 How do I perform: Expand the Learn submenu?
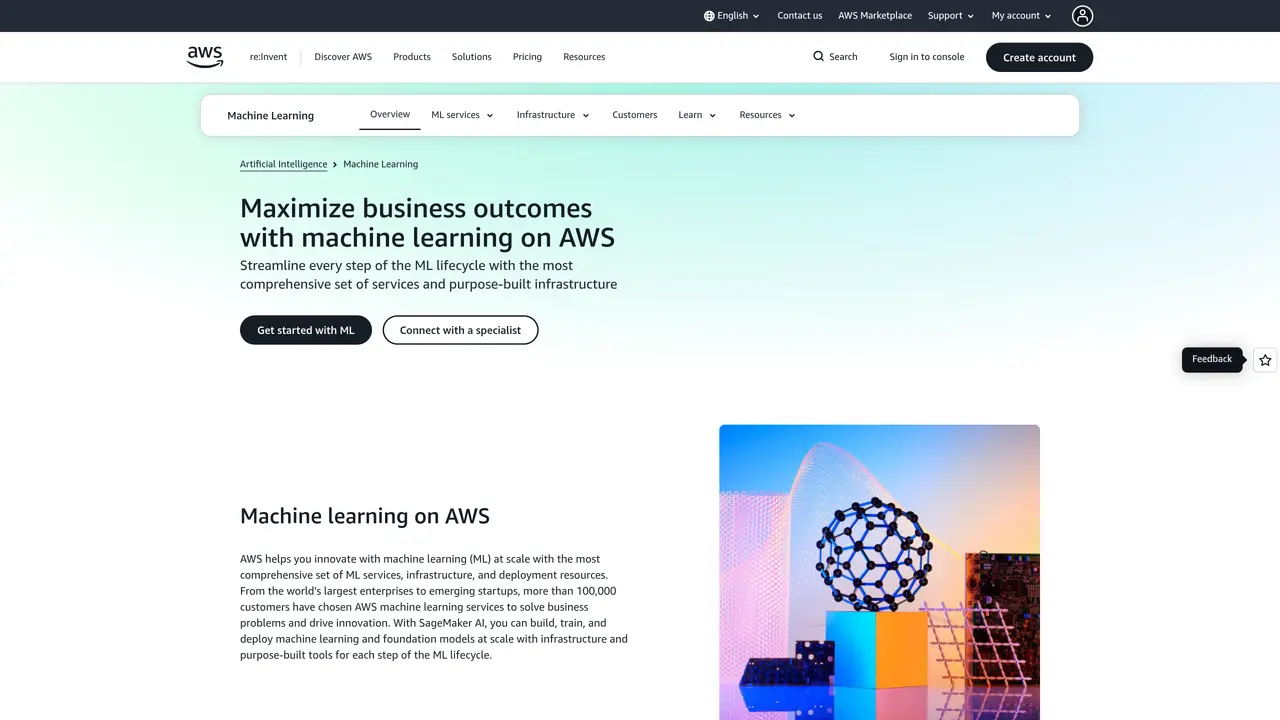697,115
